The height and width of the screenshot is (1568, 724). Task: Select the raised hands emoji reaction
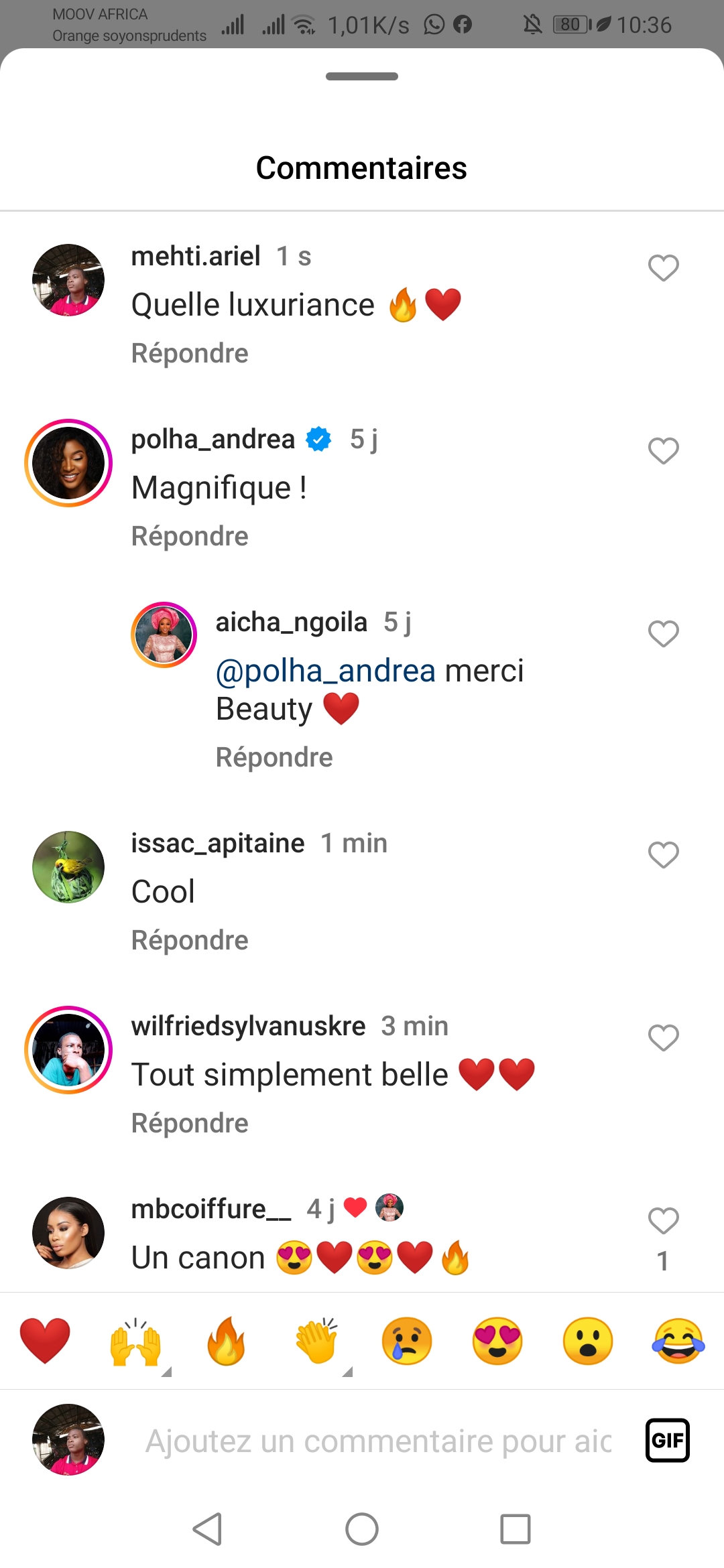[x=135, y=1340]
